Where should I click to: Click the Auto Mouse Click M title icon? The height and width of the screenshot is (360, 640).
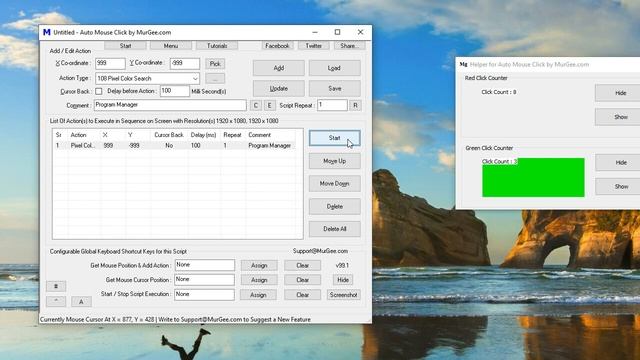(47, 32)
